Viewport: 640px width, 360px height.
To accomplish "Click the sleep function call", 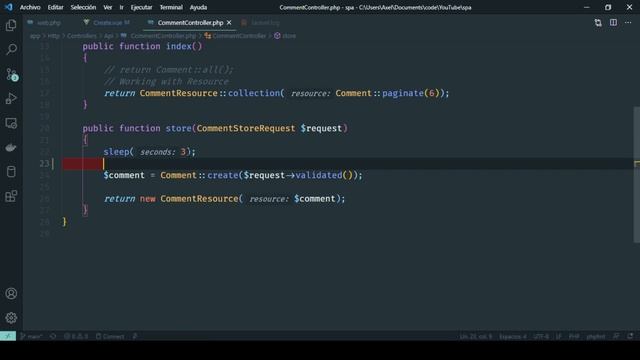I will click(116, 151).
